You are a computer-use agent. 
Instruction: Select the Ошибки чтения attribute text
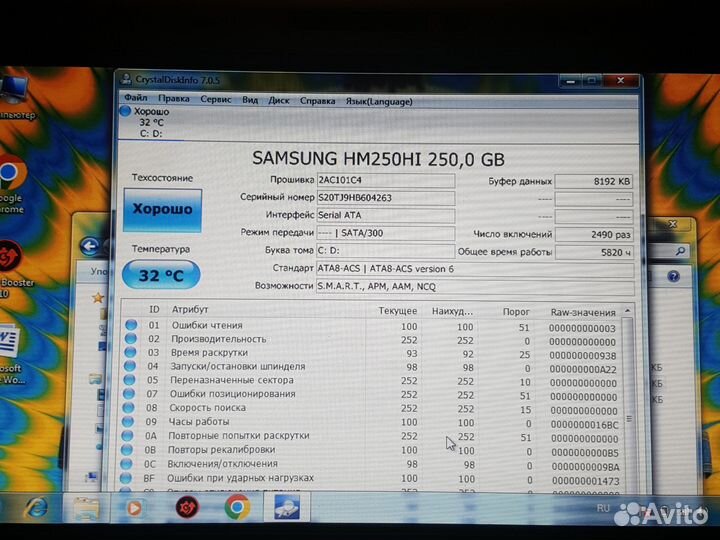207,325
